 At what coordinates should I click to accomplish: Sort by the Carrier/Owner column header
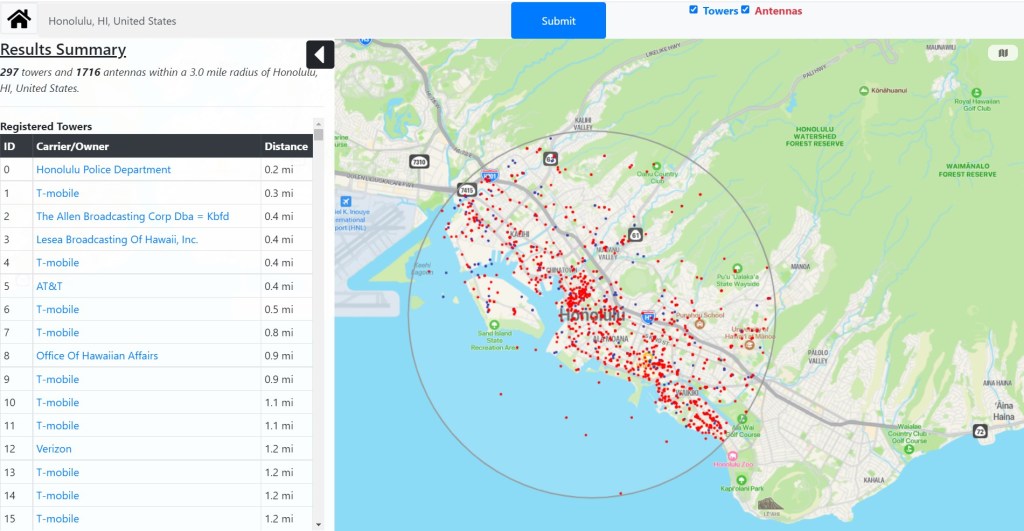point(72,146)
